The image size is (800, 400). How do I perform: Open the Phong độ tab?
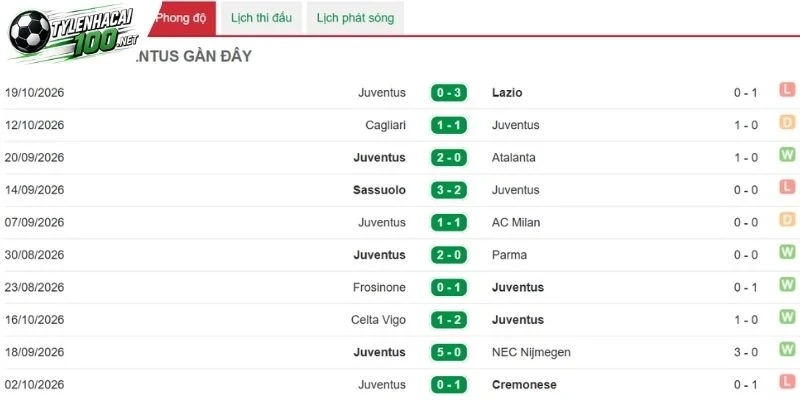pyautogui.click(x=183, y=18)
